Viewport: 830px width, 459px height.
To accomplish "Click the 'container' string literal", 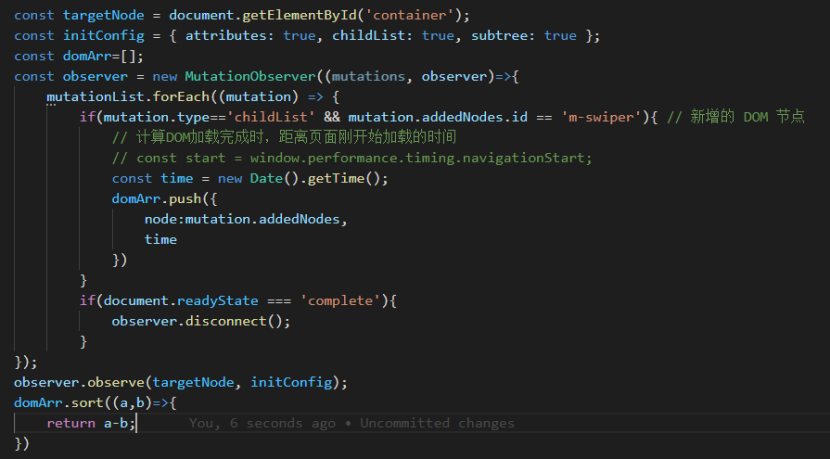I will (x=410, y=15).
